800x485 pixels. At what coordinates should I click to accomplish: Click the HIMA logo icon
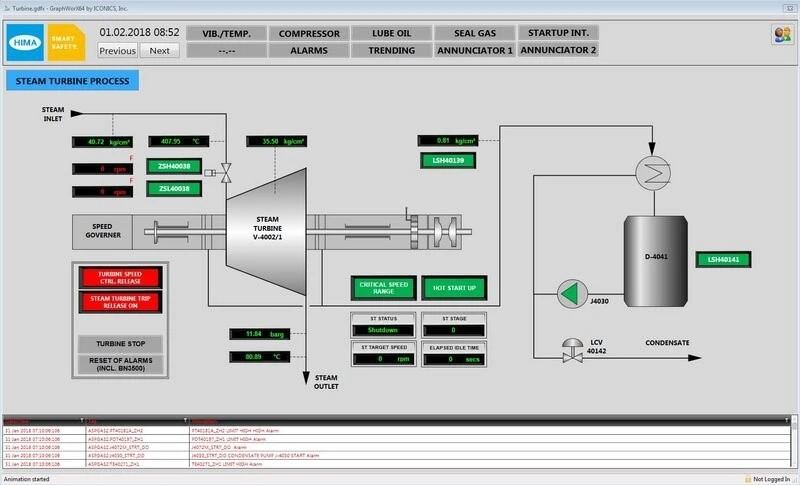tap(25, 42)
